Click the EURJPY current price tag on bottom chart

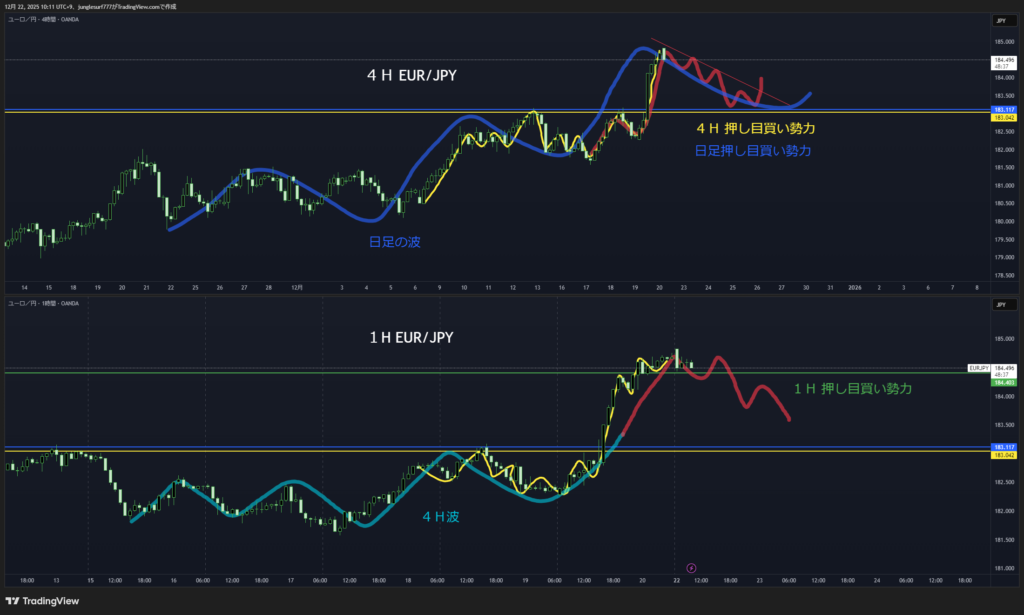[979, 368]
